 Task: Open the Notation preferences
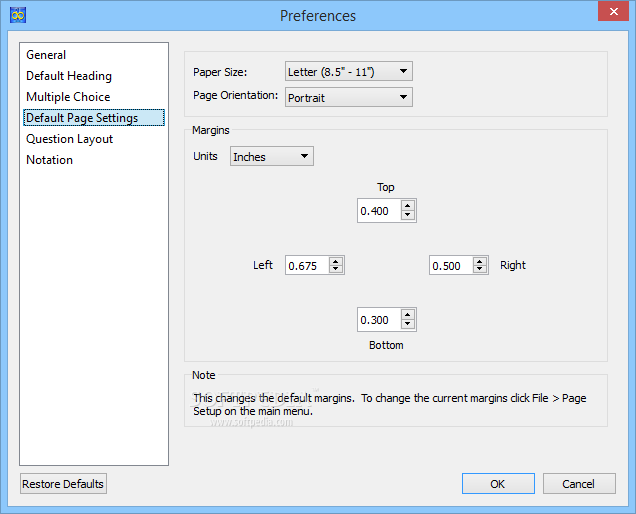[49, 160]
